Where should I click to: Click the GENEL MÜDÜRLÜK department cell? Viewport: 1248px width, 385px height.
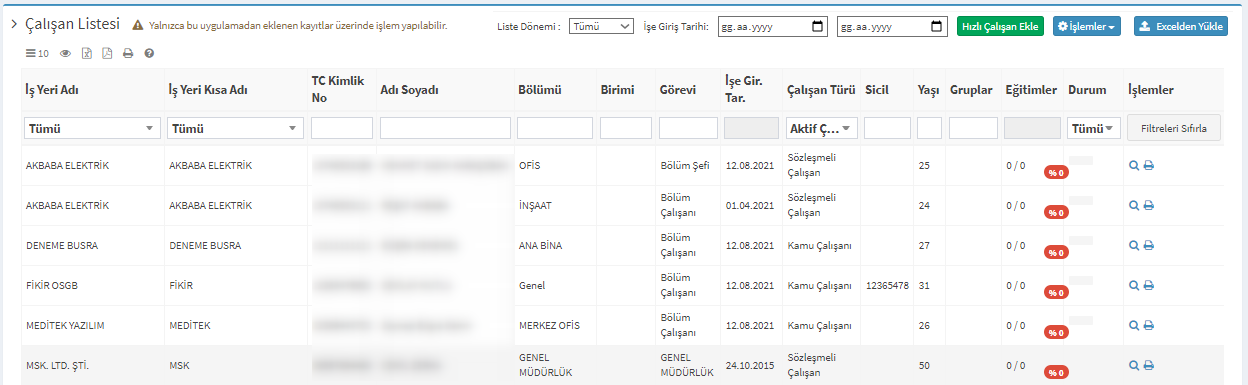(546, 364)
